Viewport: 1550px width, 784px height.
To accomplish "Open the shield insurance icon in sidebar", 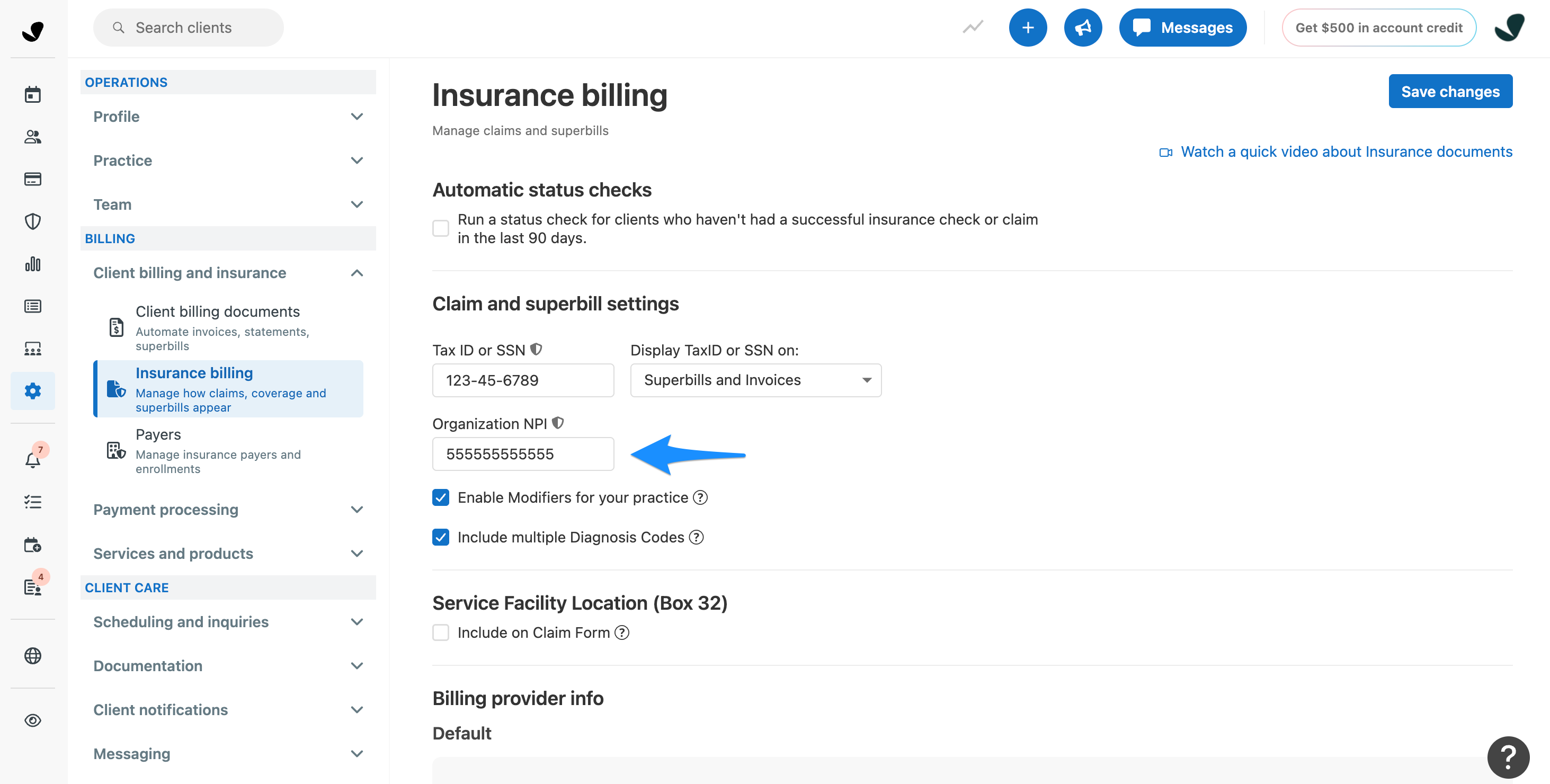I will [32, 221].
